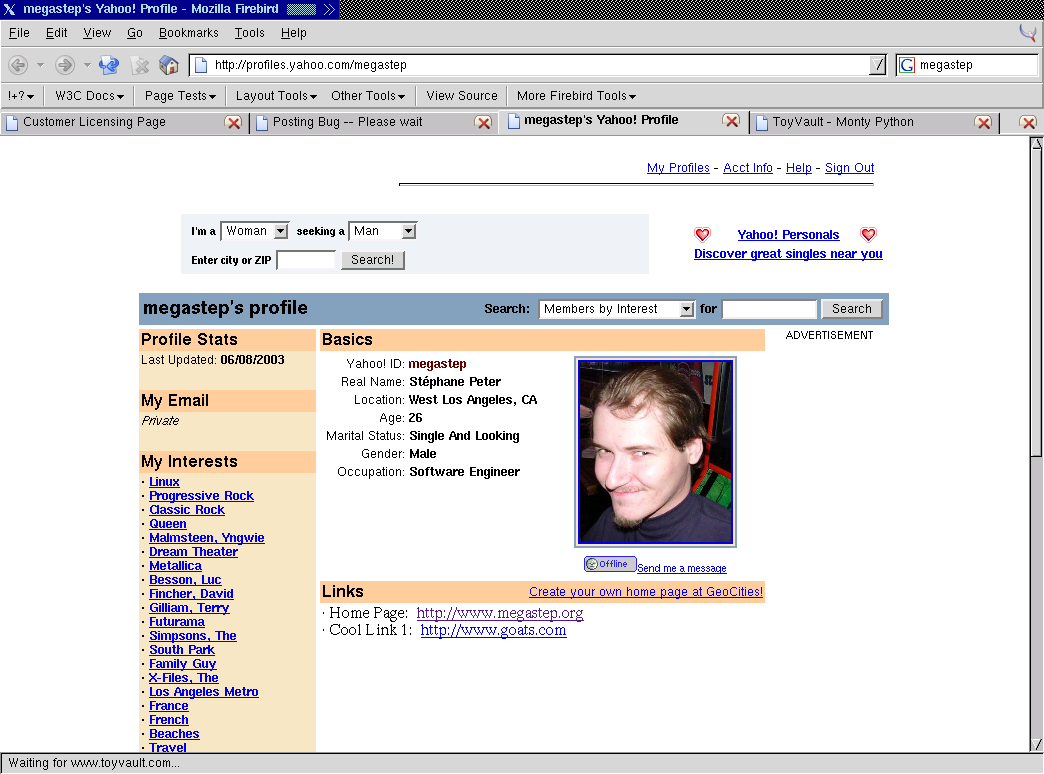Click the Offline status indicator icon
1044x774 pixels.
tap(610, 564)
